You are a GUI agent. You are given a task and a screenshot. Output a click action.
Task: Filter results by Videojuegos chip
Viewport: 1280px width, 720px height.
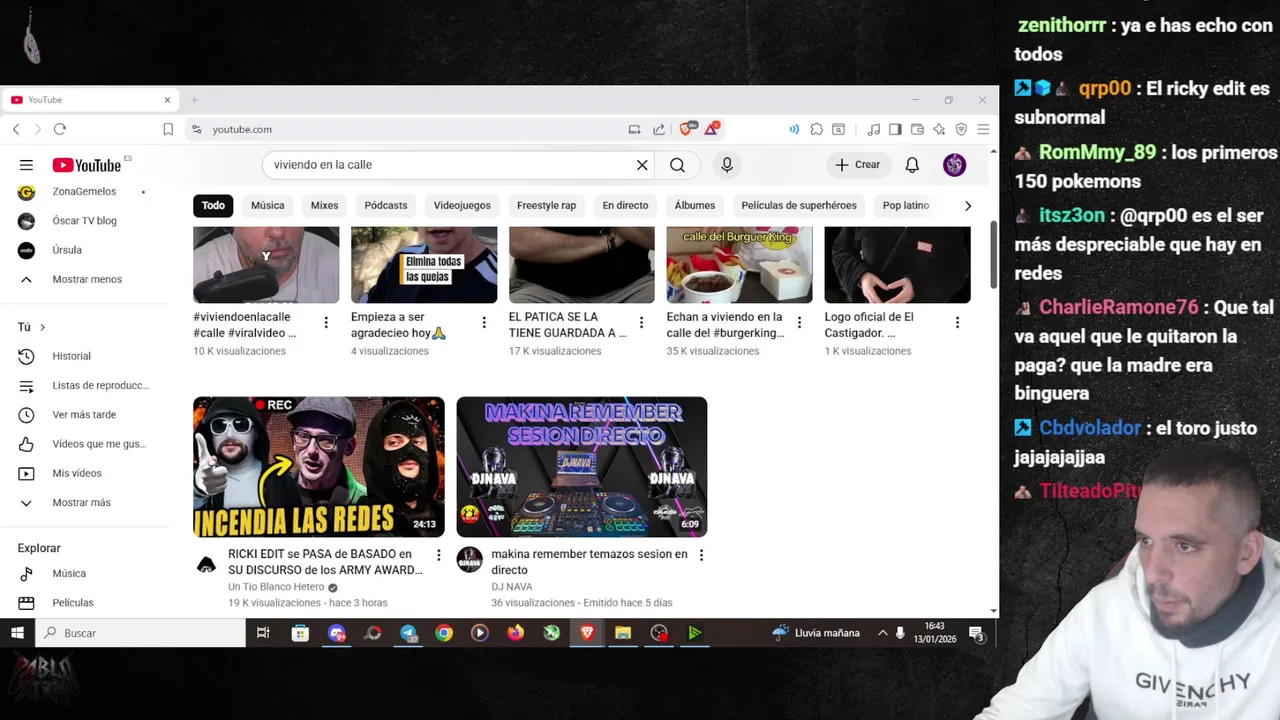click(x=462, y=206)
